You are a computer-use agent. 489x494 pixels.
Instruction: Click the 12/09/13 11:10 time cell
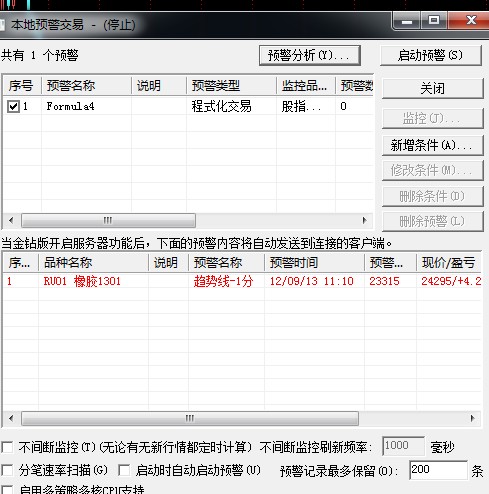[311, 281]
